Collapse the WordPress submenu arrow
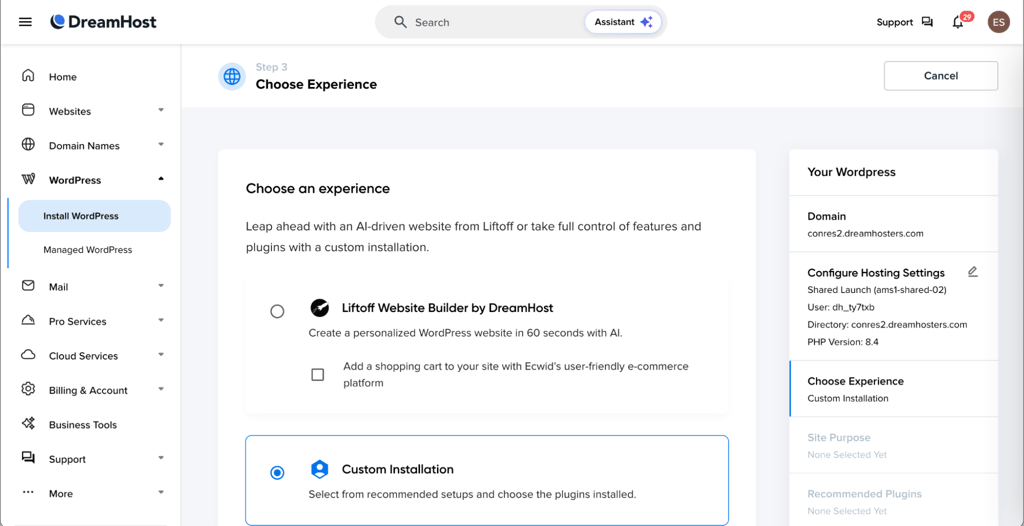 161,179
